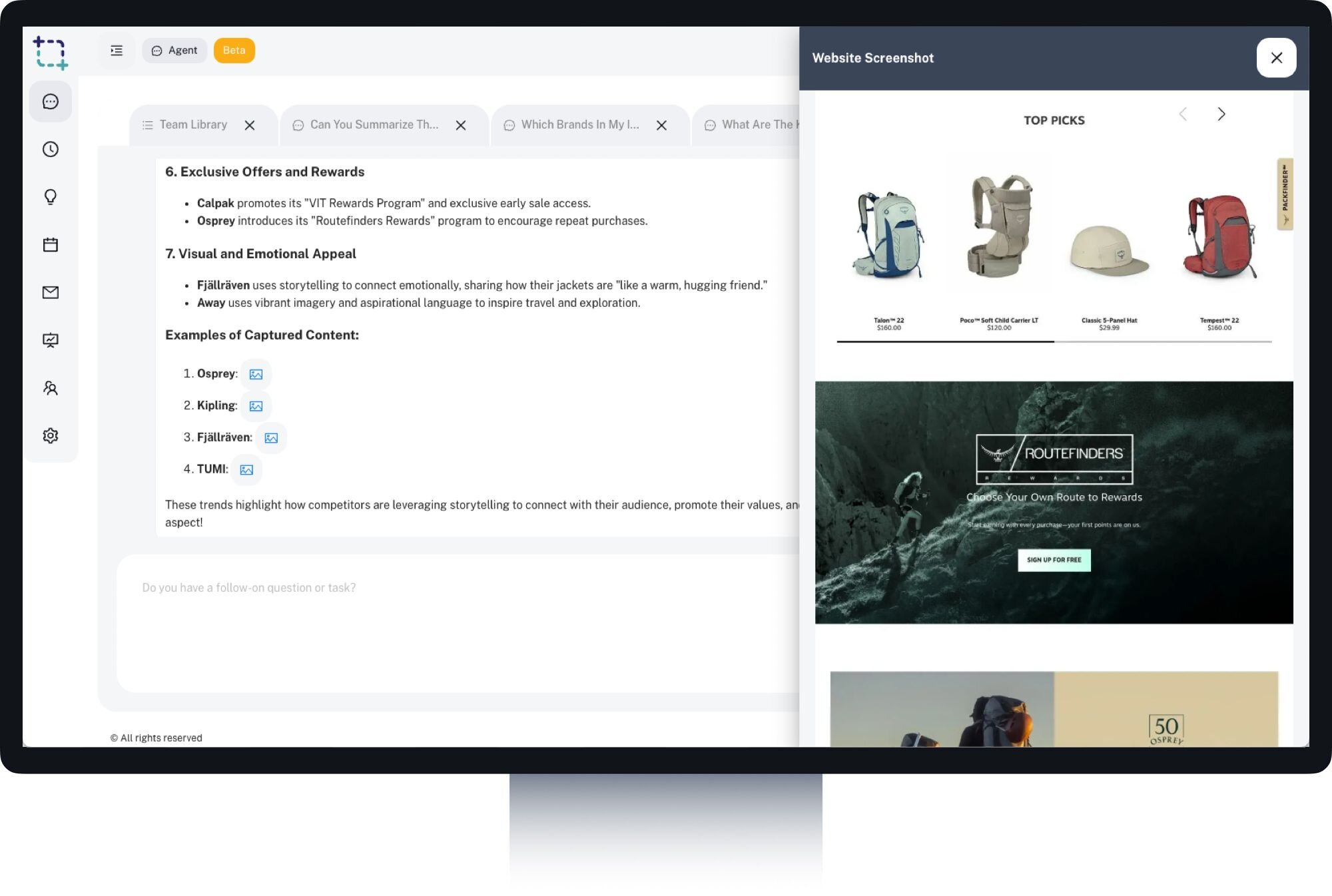Image resolution: width=1332 pixels, height=896 pixels.
Task: Open the Osprey captured image icon
Action: (256, 374)
